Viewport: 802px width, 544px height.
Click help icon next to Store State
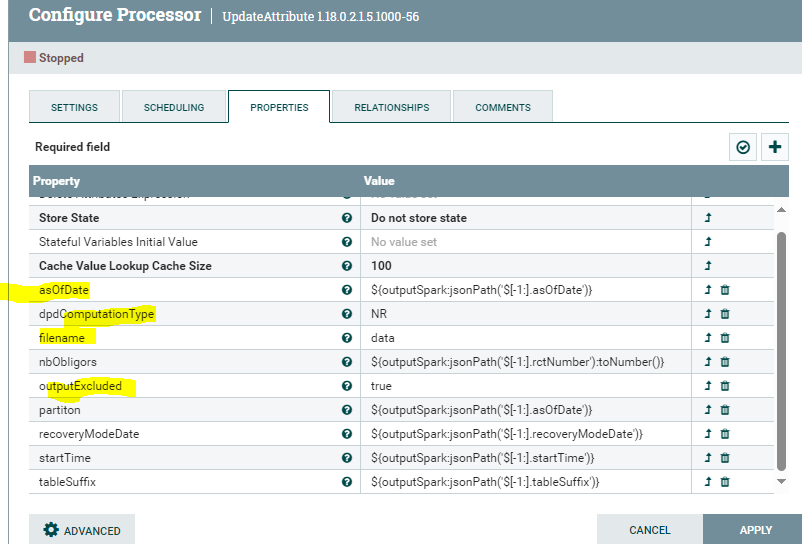click(x=347, y=218)
